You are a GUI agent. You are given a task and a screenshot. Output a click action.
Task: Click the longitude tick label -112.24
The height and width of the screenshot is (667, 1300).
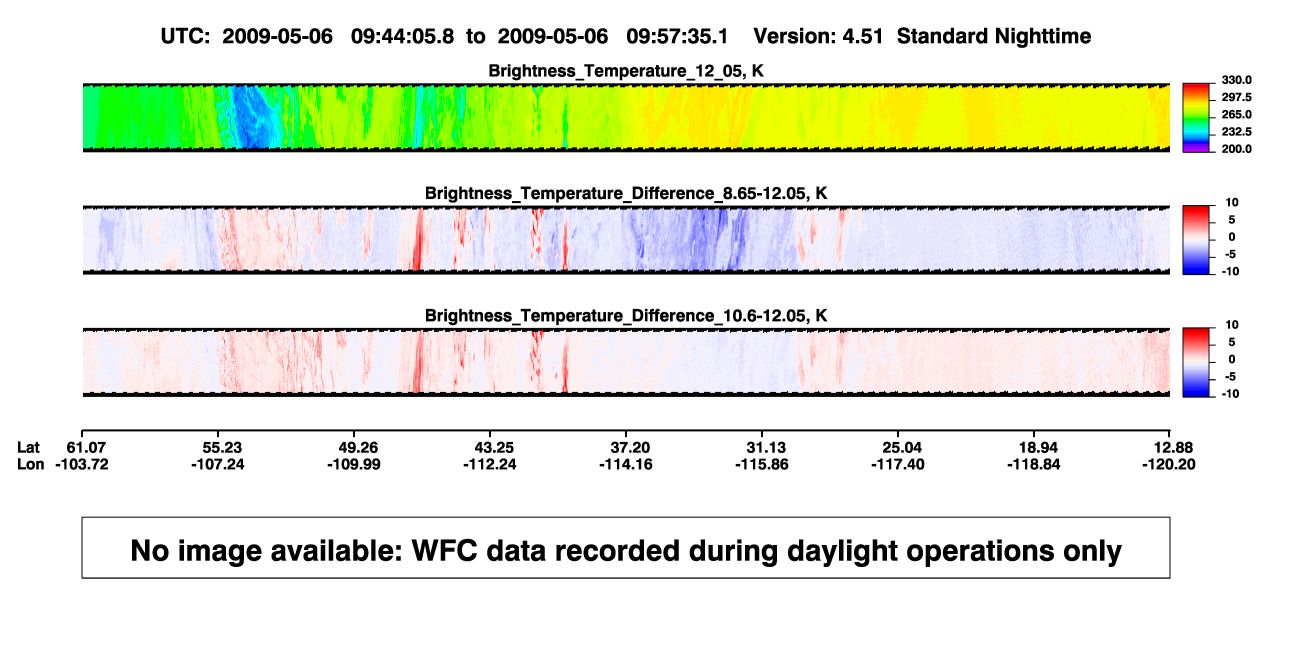point(490,464)
